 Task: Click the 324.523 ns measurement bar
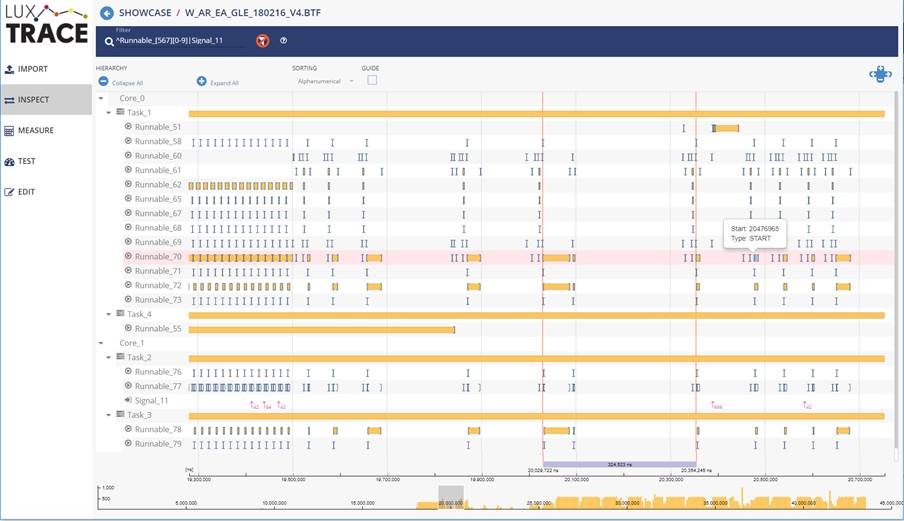(618, 464)
